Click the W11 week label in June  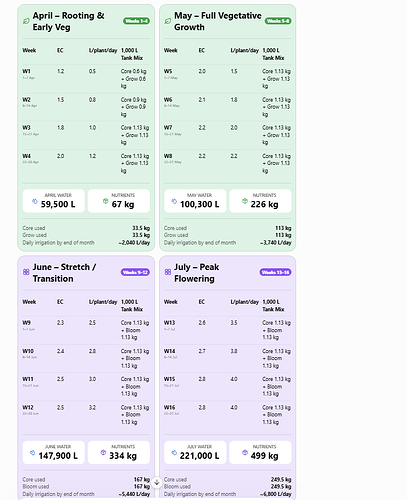(x=28, y=379)
